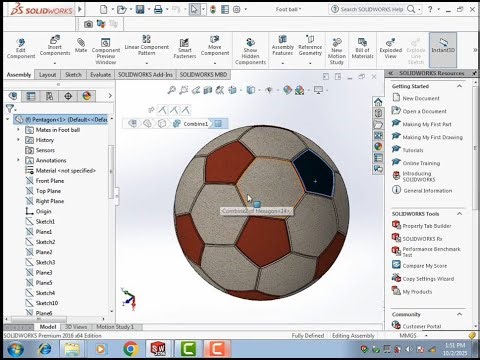Viewport: 480px width, 360px height.
Task: Click Open a Document link
Action: pyautogui.click(x=424, y=111)
